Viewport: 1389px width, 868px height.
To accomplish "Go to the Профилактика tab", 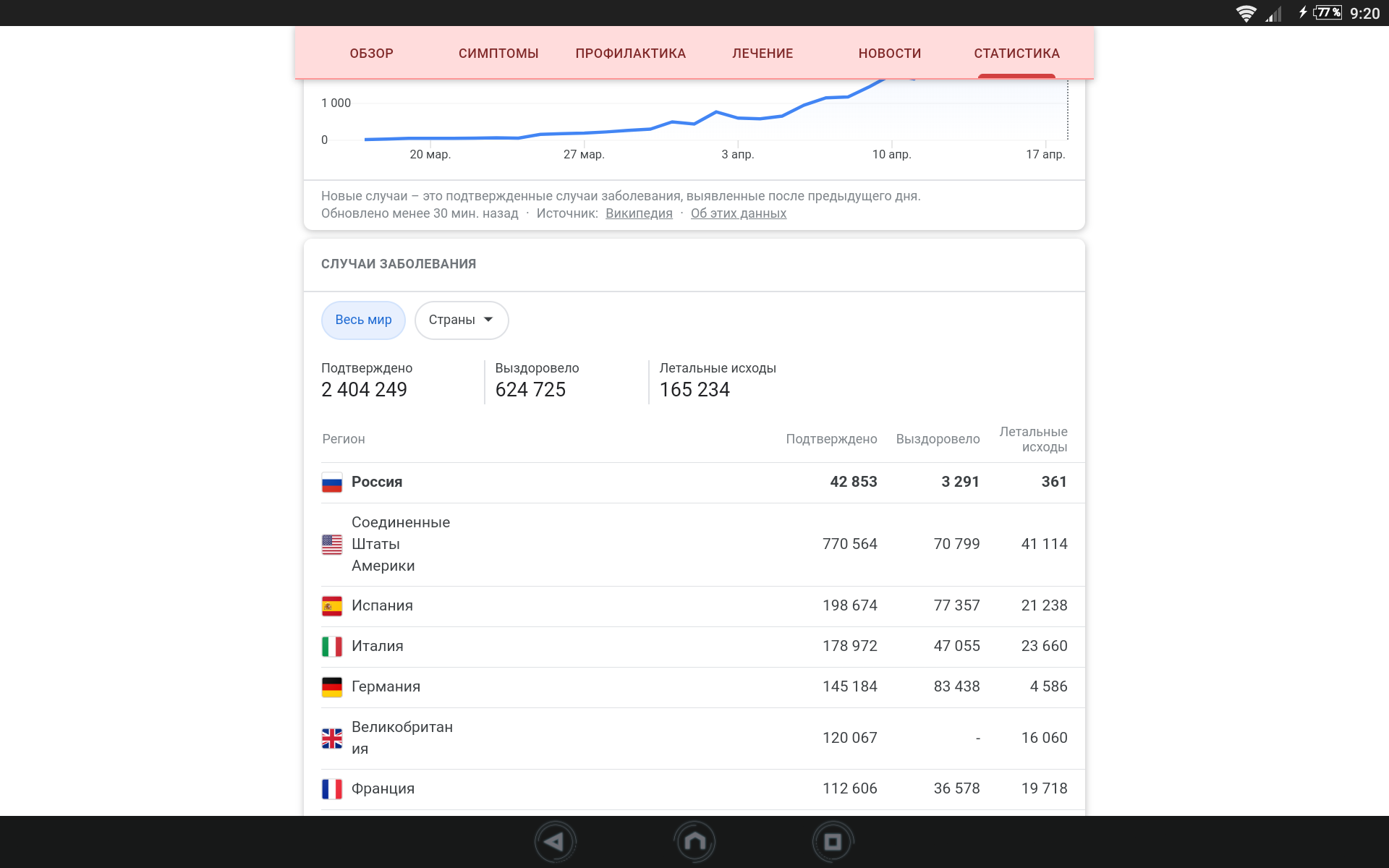I will [630, 54].
